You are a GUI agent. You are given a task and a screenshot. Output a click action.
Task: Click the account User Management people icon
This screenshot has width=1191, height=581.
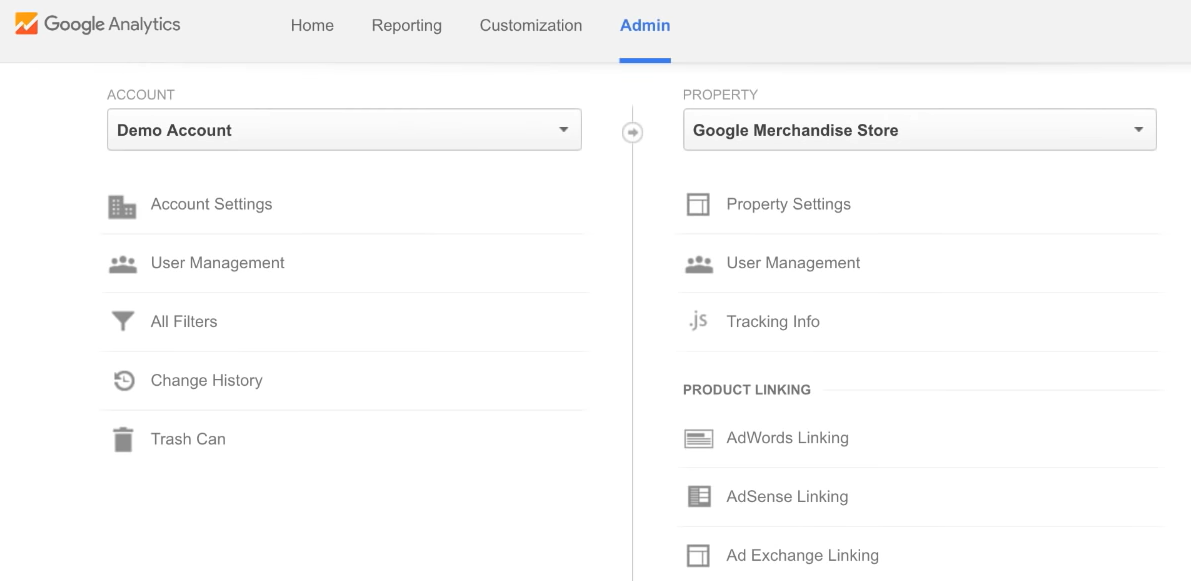pyautogui.click(x=123, y=264)
